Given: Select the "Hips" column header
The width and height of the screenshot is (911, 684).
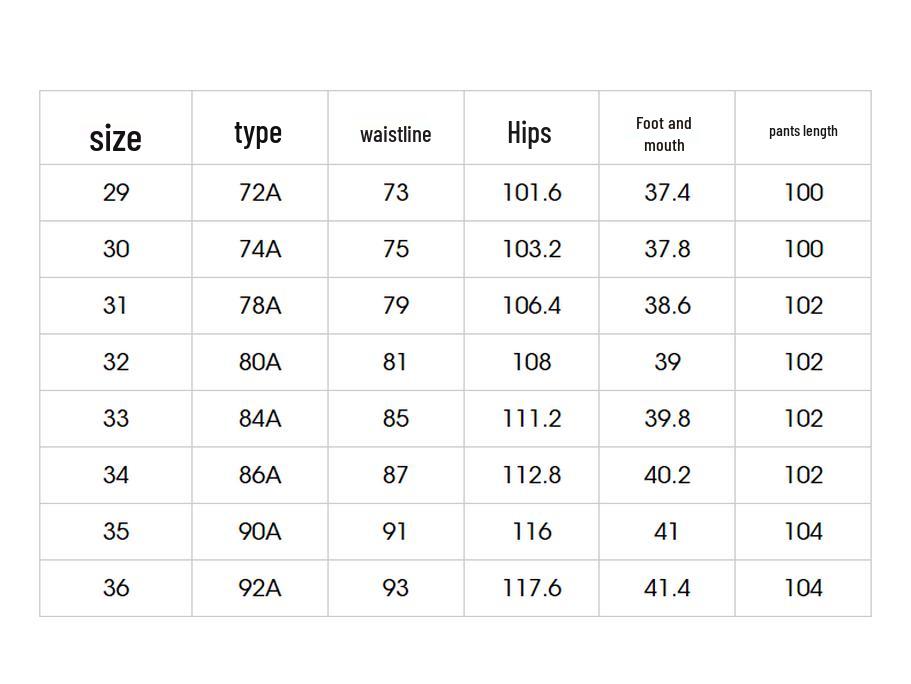Looking at the screenshot, I should tap(530, 132).
